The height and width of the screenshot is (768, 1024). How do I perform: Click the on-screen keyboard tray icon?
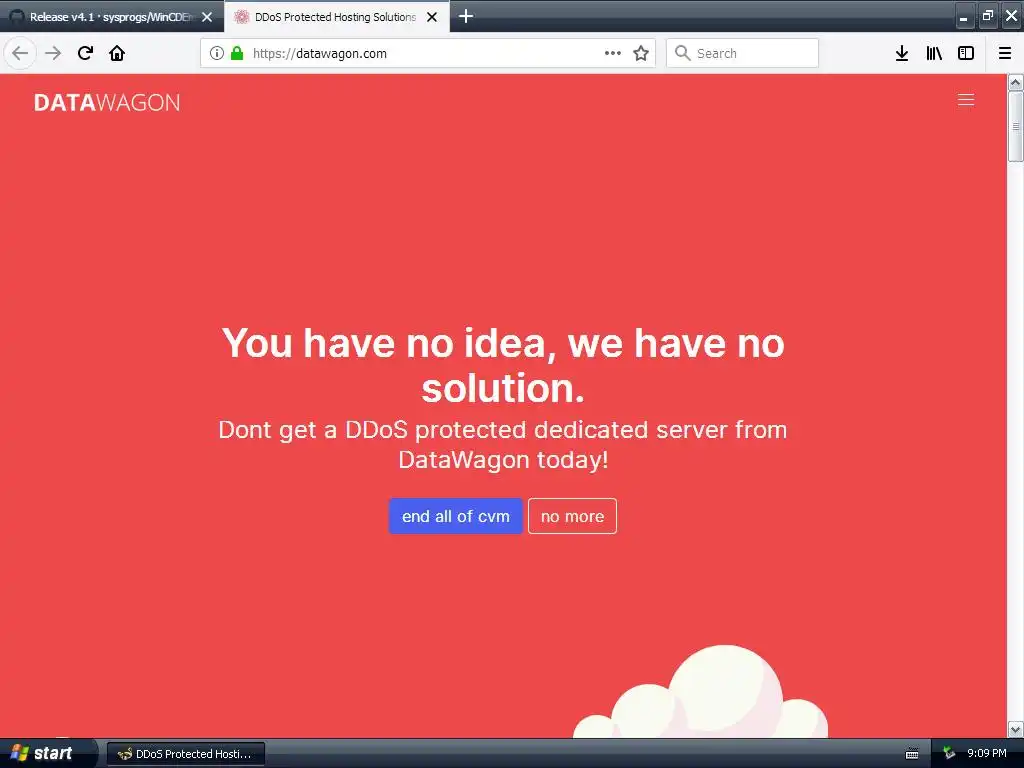pos(912,754)
